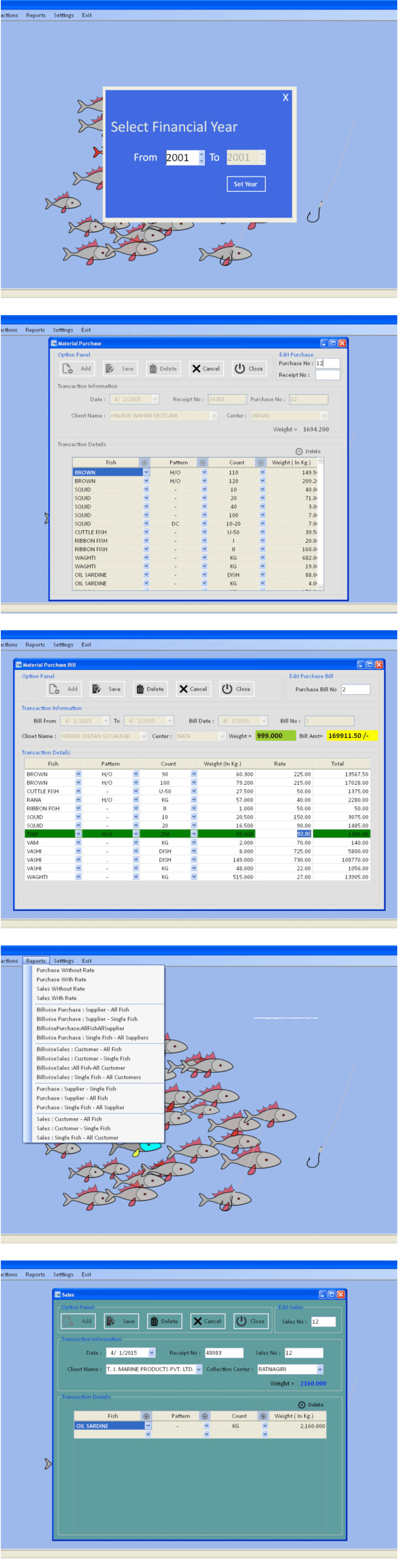Select Sales : Single Fish - All Customer

77,1138
